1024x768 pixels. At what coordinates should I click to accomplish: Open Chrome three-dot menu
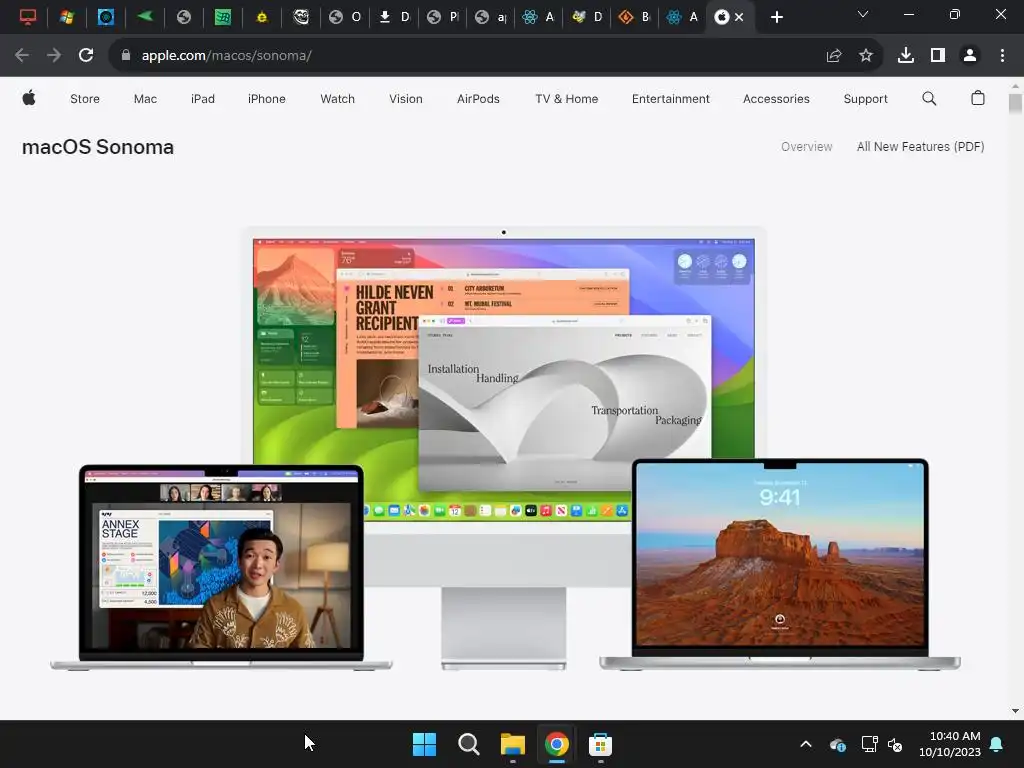tap(1002, 56)
